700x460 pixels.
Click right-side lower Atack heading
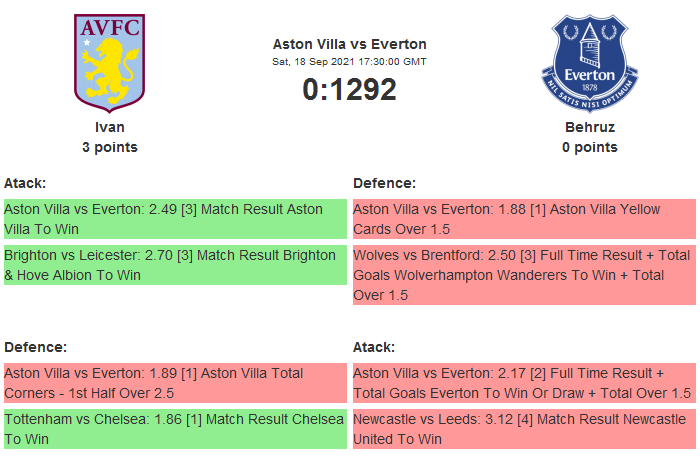pyautogui.click(x=374, y=347)
